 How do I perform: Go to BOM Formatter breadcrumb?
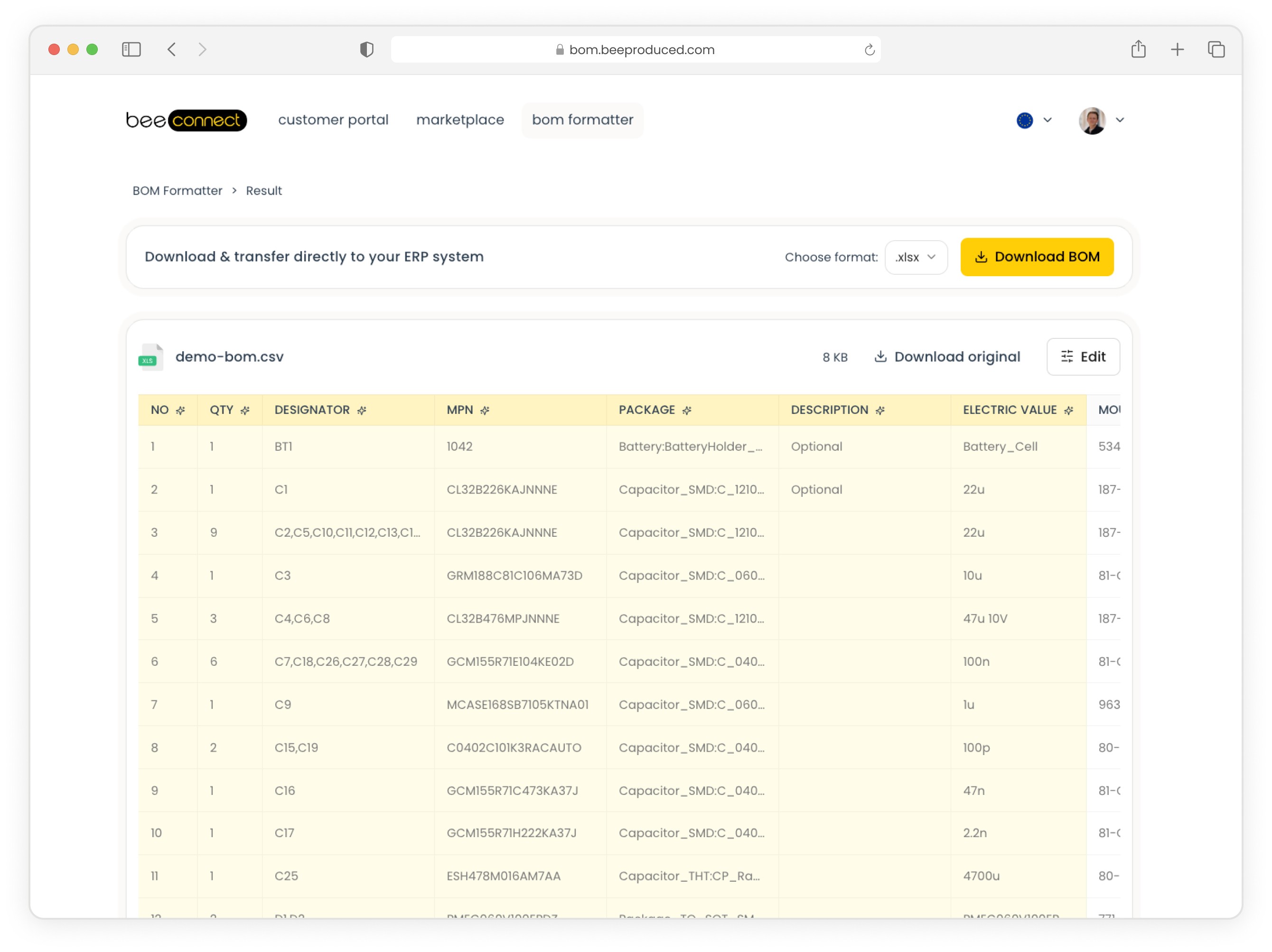click(x=177, y=191)
